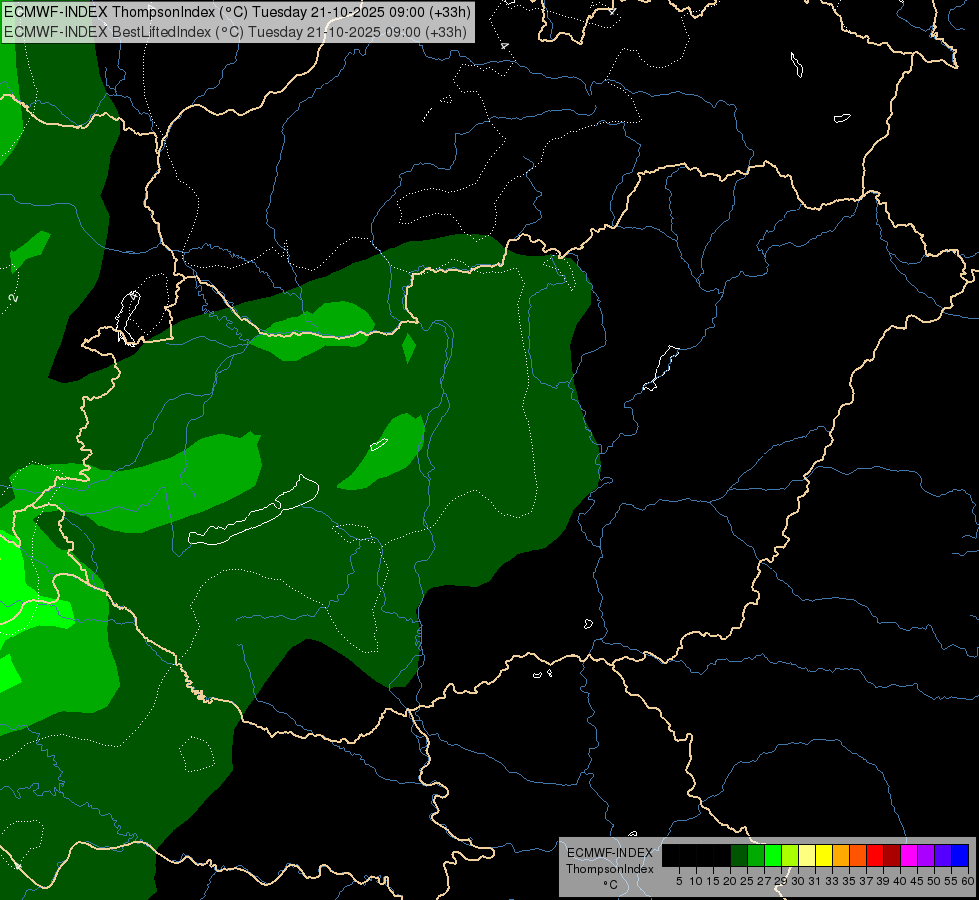Click the legend tick value 33
This screenshot has width=979, height=900.
pos(832,881)
